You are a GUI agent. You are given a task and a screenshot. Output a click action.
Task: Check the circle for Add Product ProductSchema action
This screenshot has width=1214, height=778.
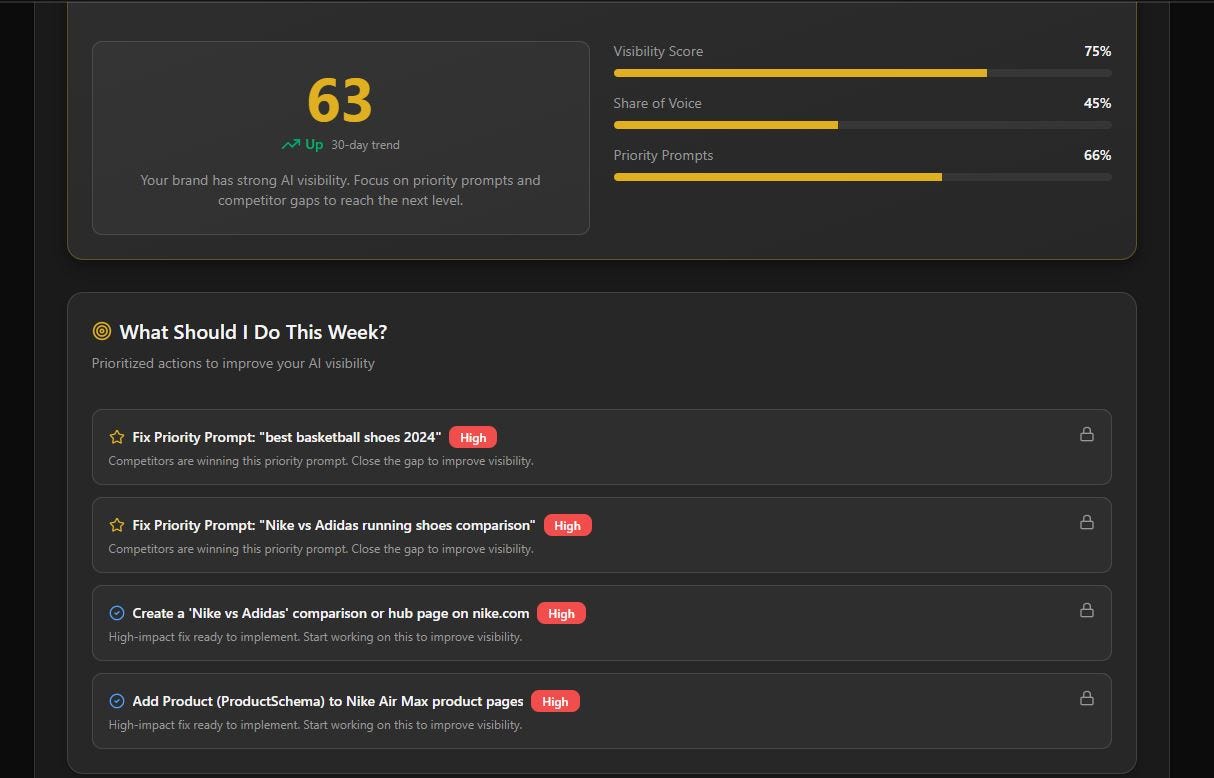click(x=117, y=701)
